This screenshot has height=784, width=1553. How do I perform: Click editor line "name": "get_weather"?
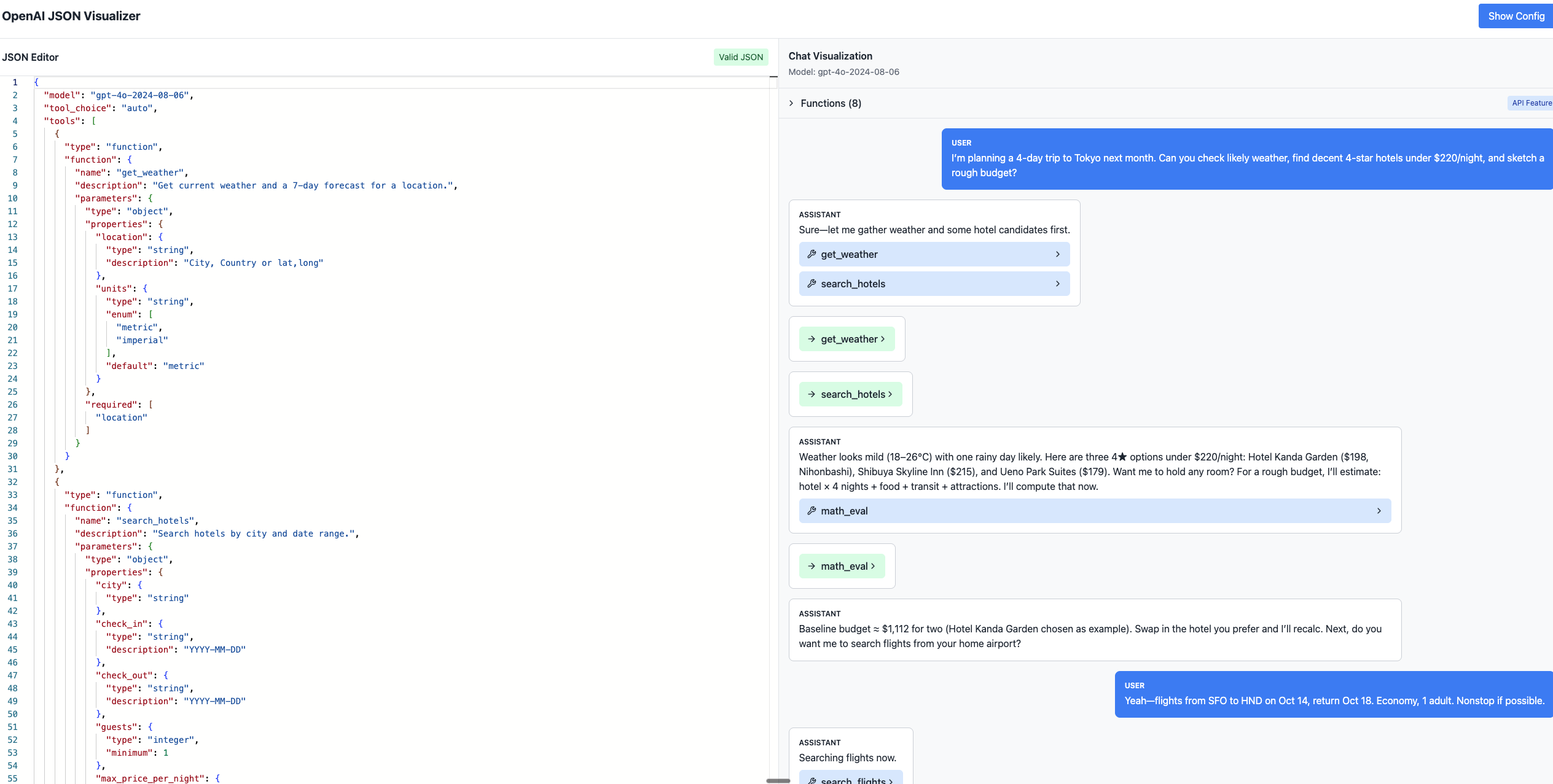pos(131,173)
